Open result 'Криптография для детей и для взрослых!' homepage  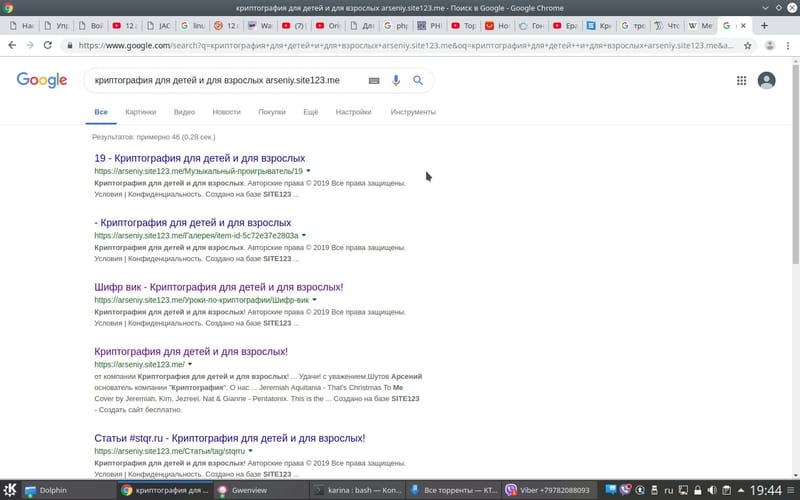(x=191, y=351)
